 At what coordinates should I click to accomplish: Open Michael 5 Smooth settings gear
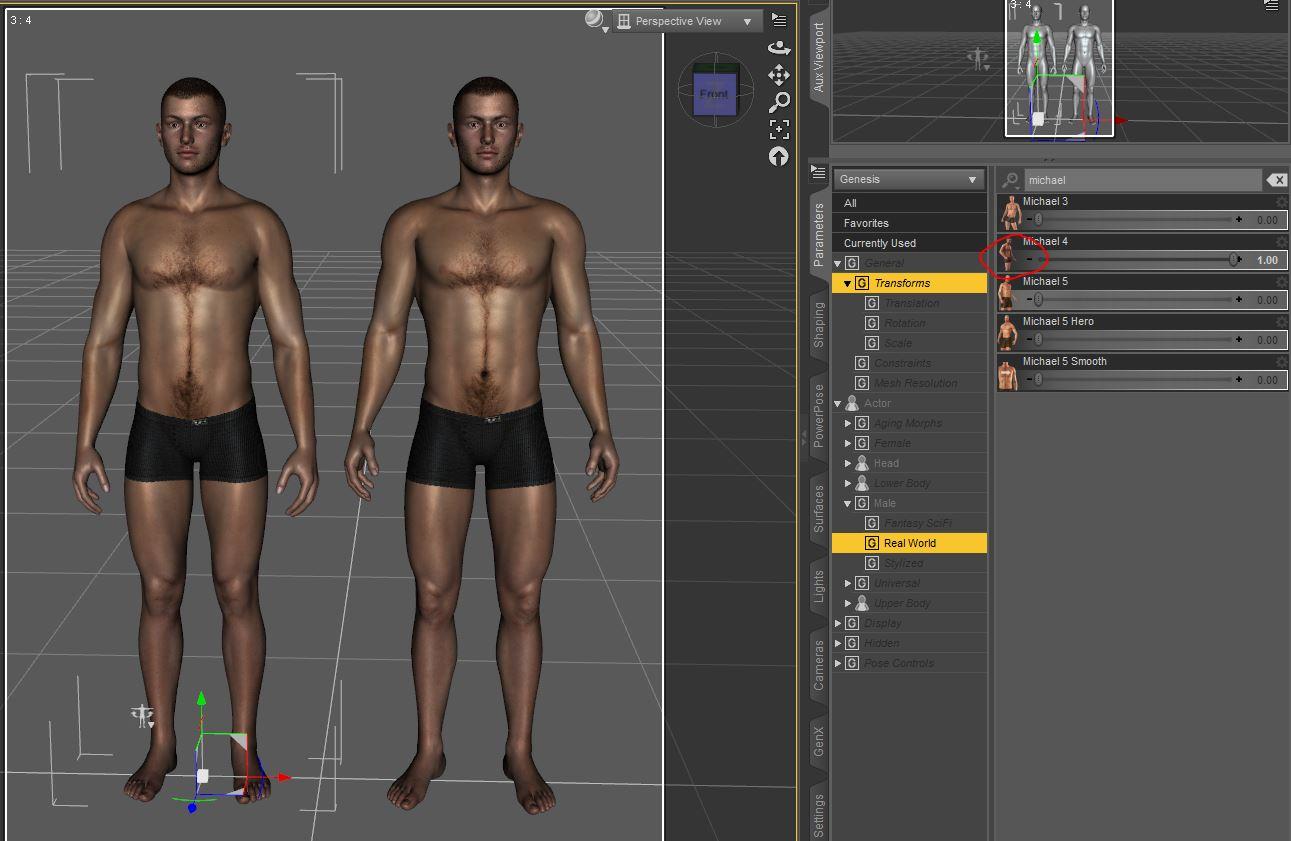(x=1281, y=362)
